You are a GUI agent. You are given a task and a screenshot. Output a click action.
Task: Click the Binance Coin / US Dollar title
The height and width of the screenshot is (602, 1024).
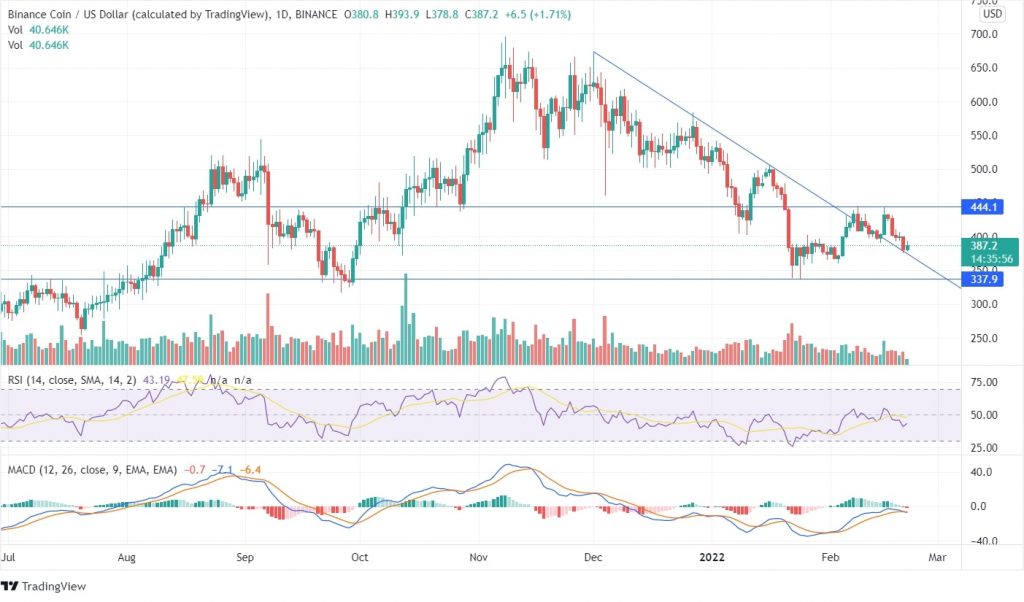click(x=138, y=14)
